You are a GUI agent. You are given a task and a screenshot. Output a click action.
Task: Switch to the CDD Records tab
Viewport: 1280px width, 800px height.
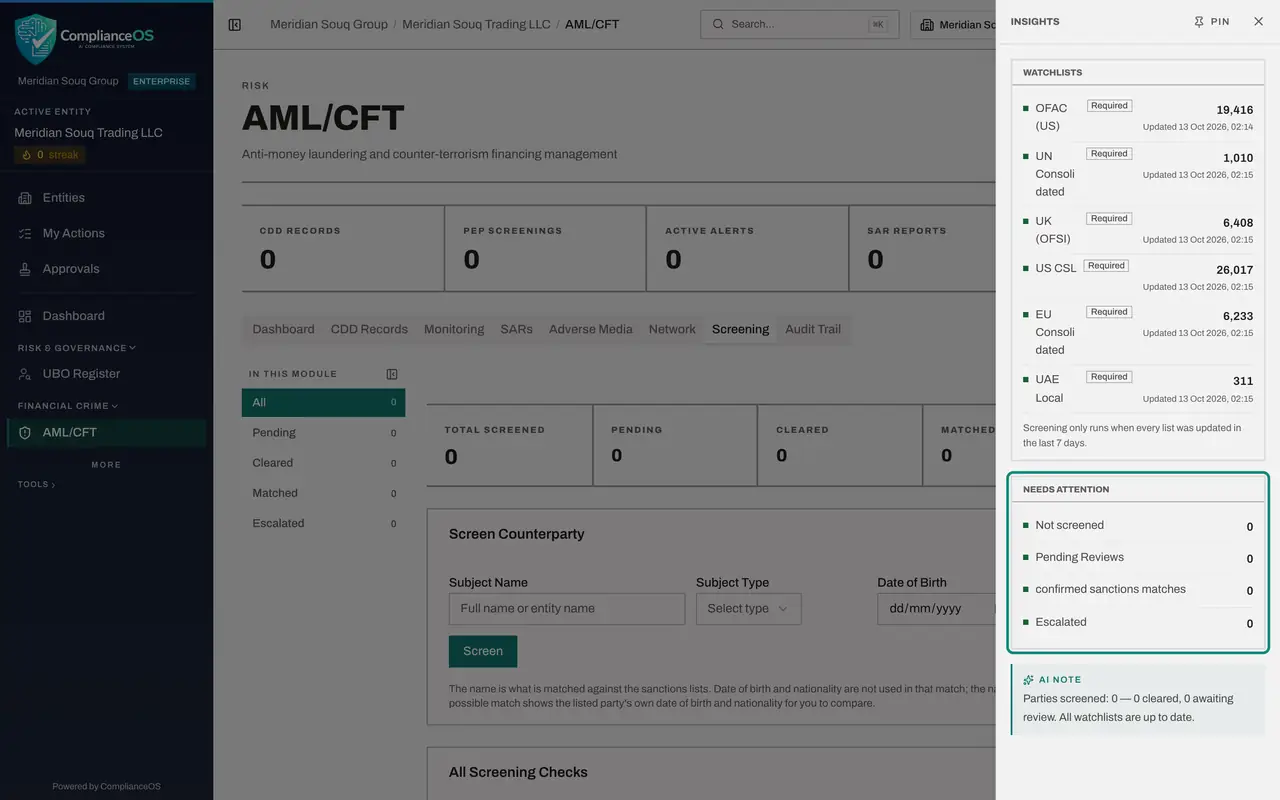pos(369,329)
